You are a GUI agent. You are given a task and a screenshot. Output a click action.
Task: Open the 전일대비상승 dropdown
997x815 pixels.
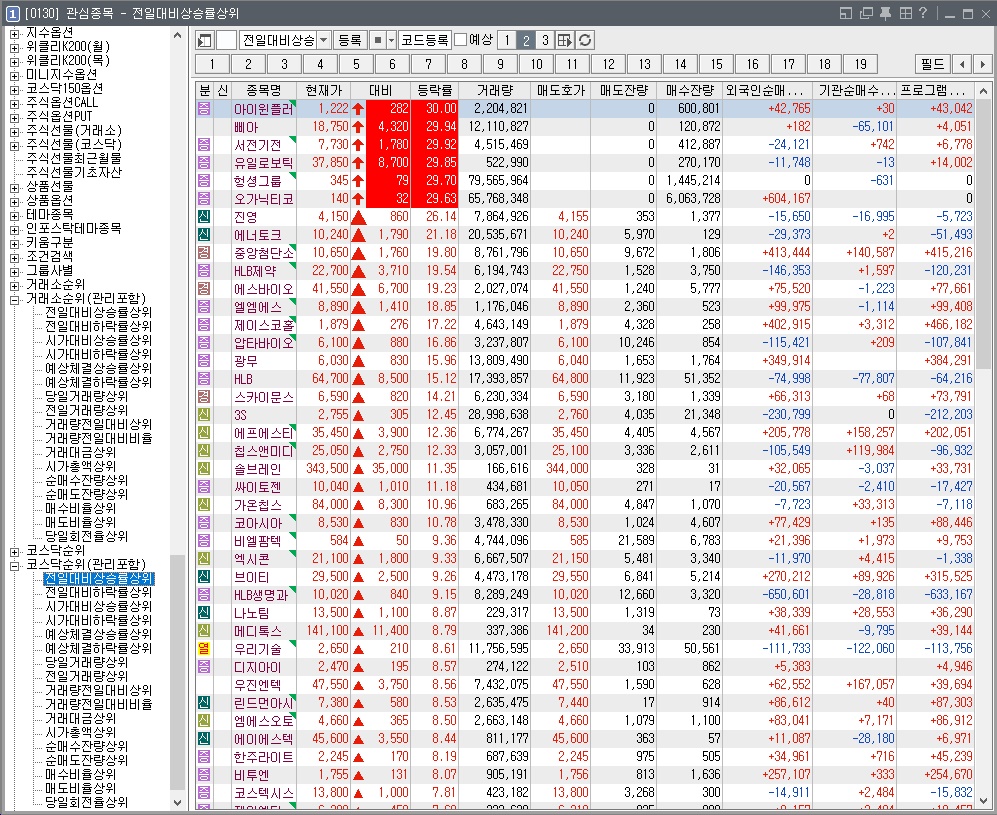(324, 41)
